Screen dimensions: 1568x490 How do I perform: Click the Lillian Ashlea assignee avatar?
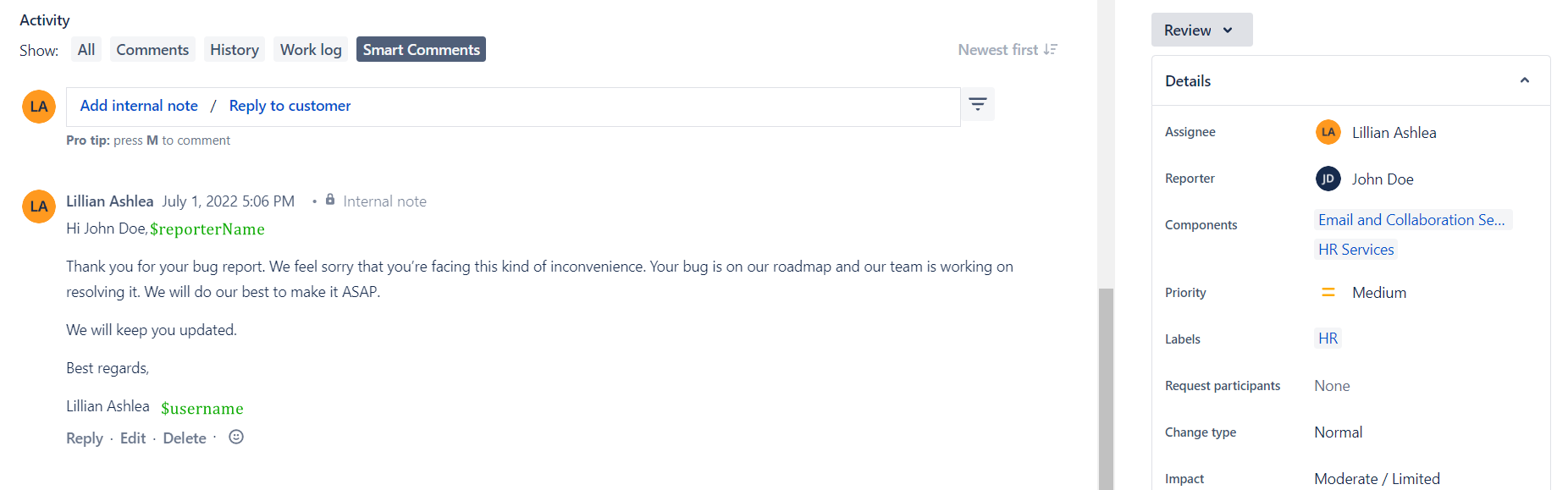[x=1328, y=132]
